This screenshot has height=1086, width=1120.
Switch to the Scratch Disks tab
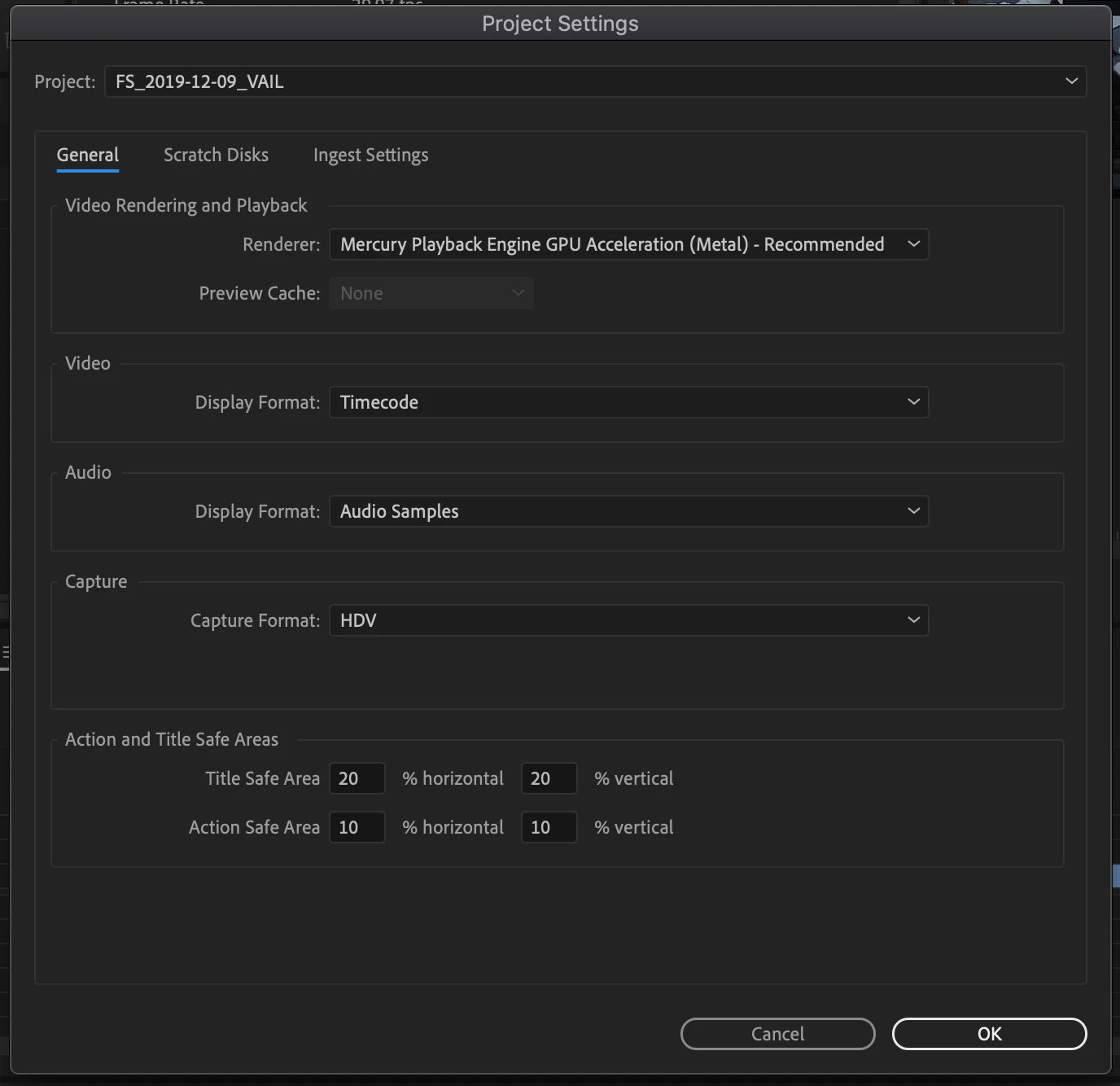coord(216,155)
